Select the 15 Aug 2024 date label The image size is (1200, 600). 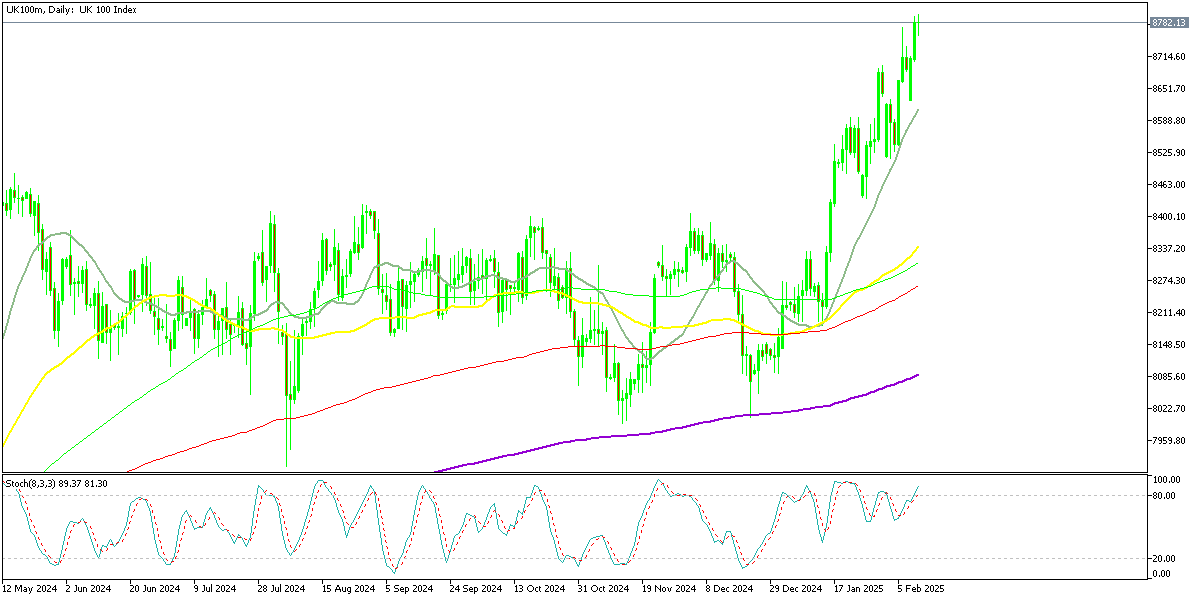coord(347,590)
